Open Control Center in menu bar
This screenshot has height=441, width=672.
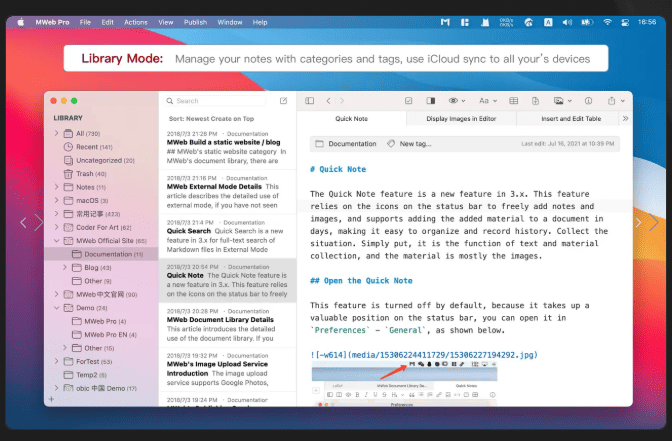coord(625,22)
